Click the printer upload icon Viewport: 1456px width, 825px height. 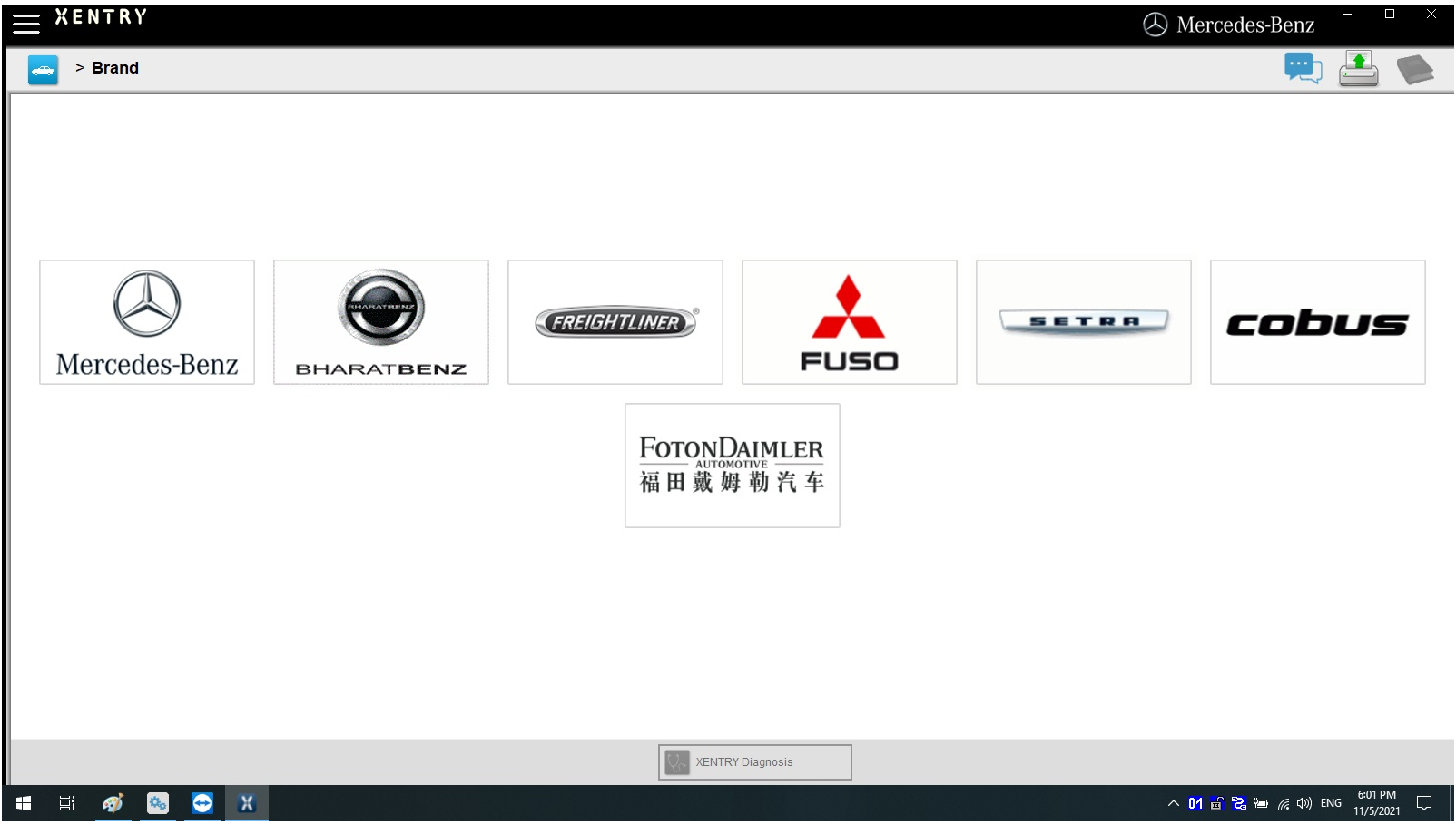click(1358, 69)
